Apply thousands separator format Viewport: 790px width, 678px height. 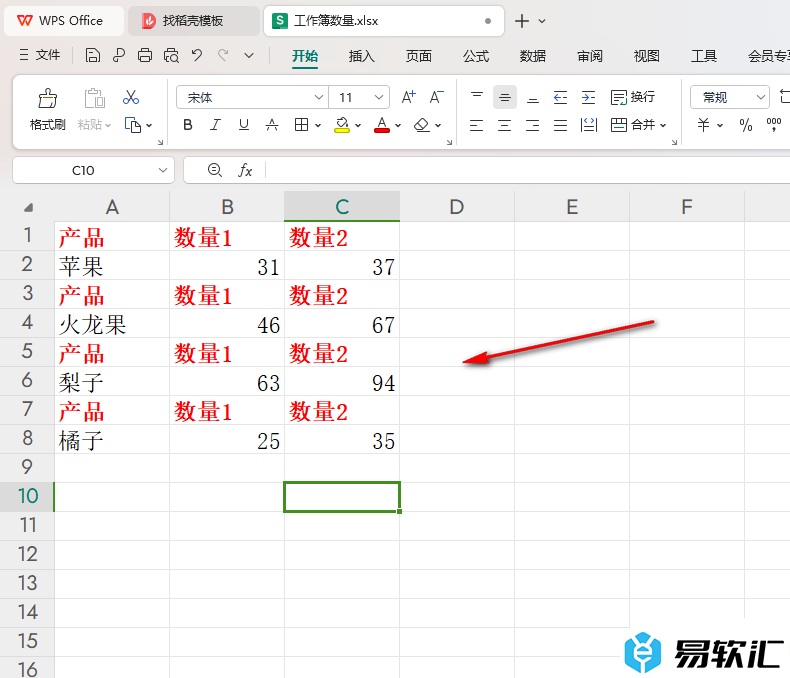point(773,124)
